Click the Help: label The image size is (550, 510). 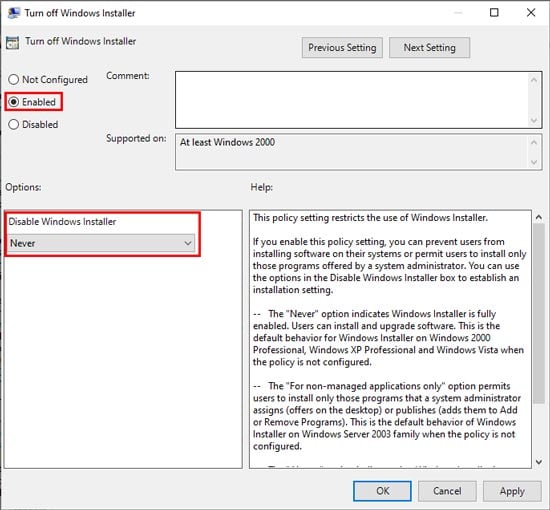(x=261, y=187)
